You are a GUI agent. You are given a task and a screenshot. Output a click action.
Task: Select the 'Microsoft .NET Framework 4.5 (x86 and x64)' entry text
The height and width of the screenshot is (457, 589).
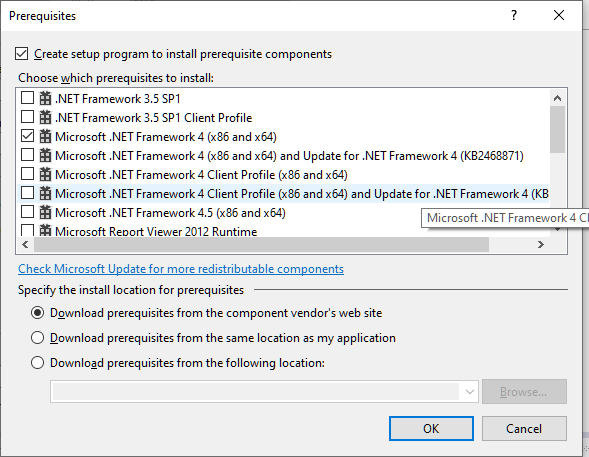coord(170,213)
